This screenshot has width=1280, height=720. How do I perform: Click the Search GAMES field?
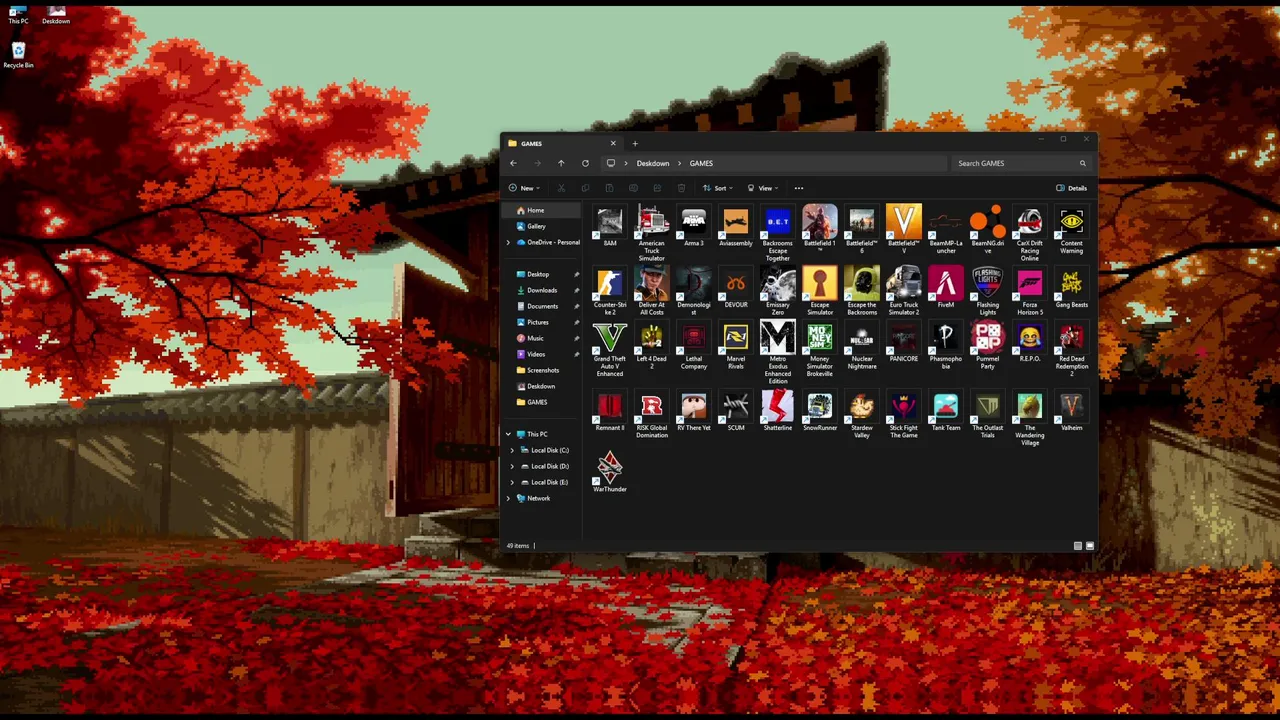1020,163
